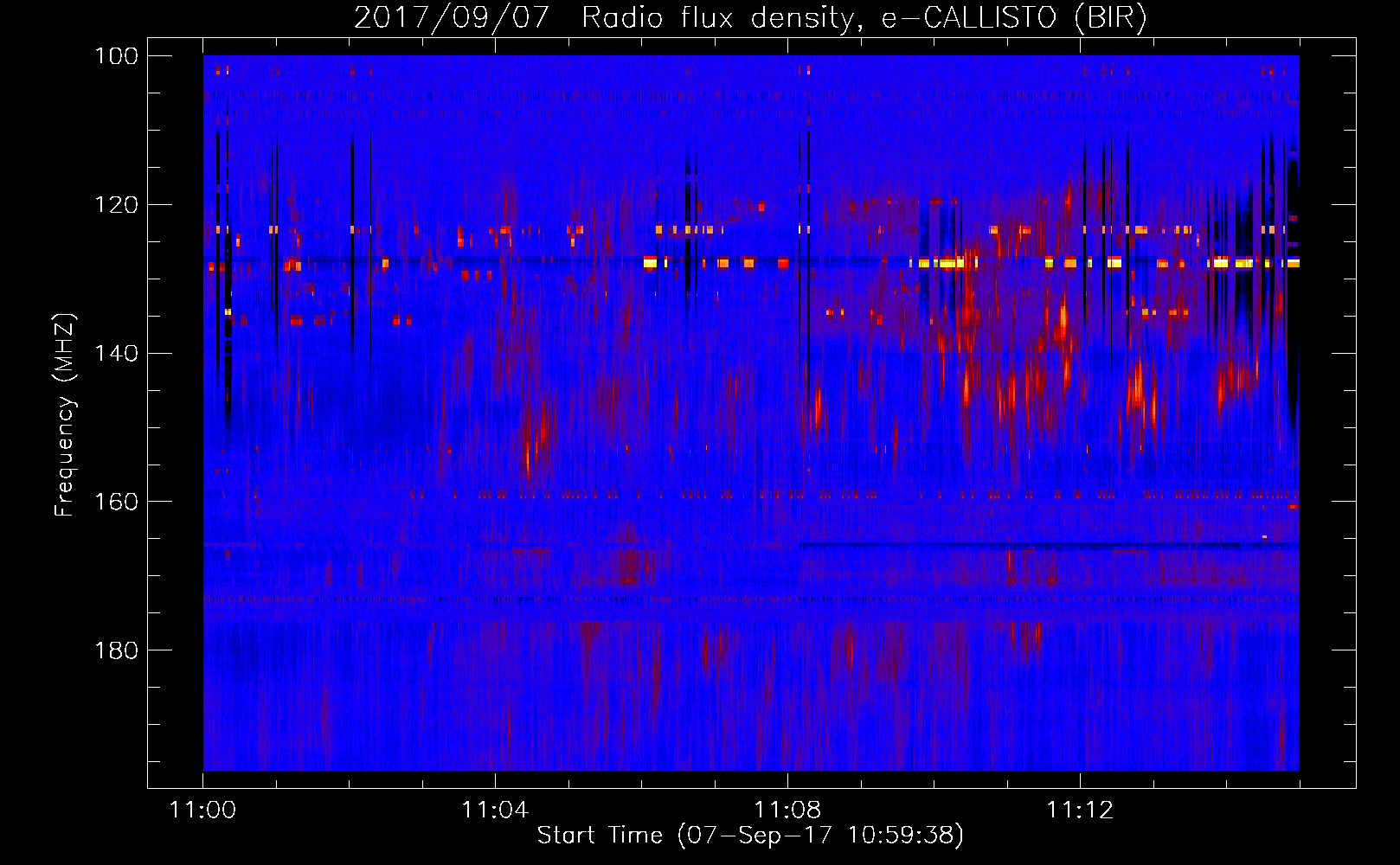
Task: Click the '11:08' time tick label
Action: pyautogui.click(x=787, y=811)
